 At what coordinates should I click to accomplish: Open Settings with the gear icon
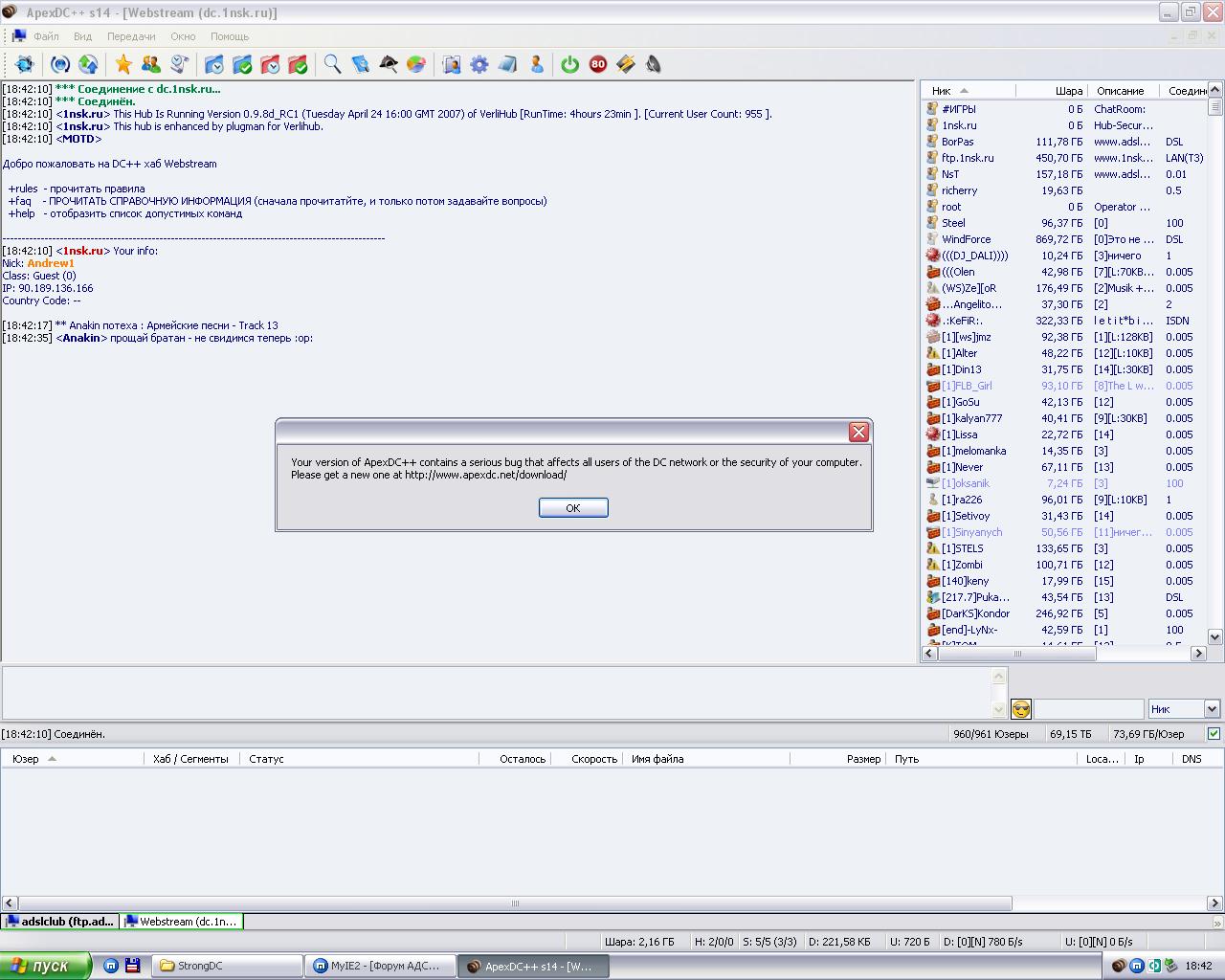pos(479,64)
